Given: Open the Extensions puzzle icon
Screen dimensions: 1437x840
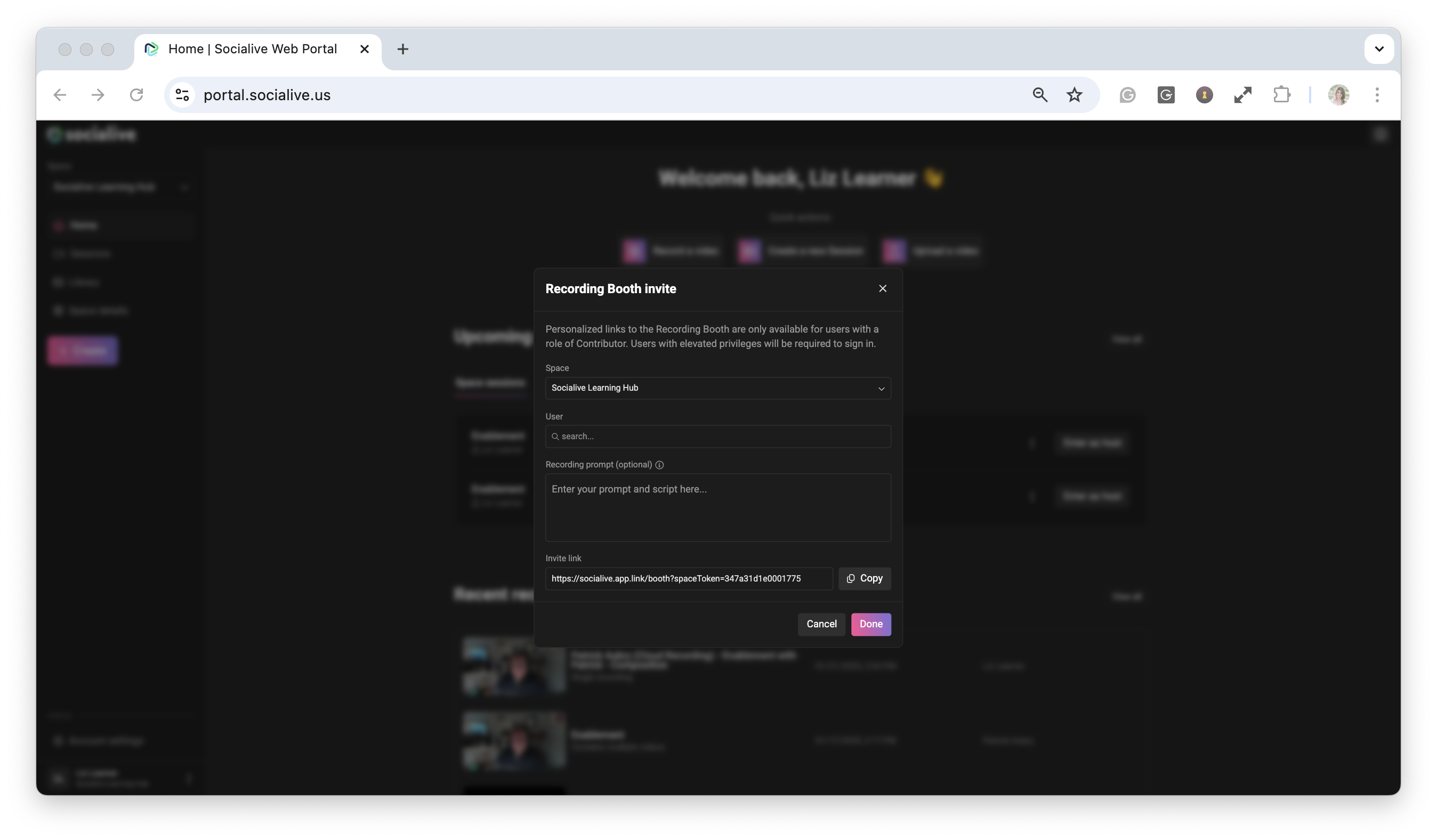Looking at the screenshot, I should pyautogui.click(x=1281, y=95).
